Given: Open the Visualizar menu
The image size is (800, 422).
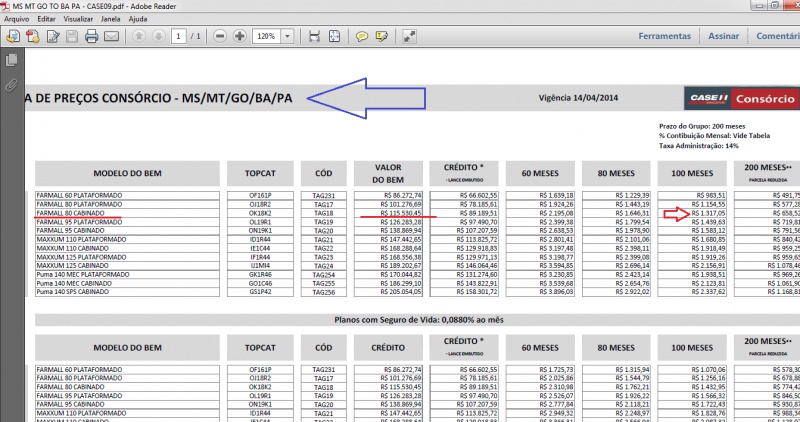Looking at the screenshot, I should pos(78,19).
